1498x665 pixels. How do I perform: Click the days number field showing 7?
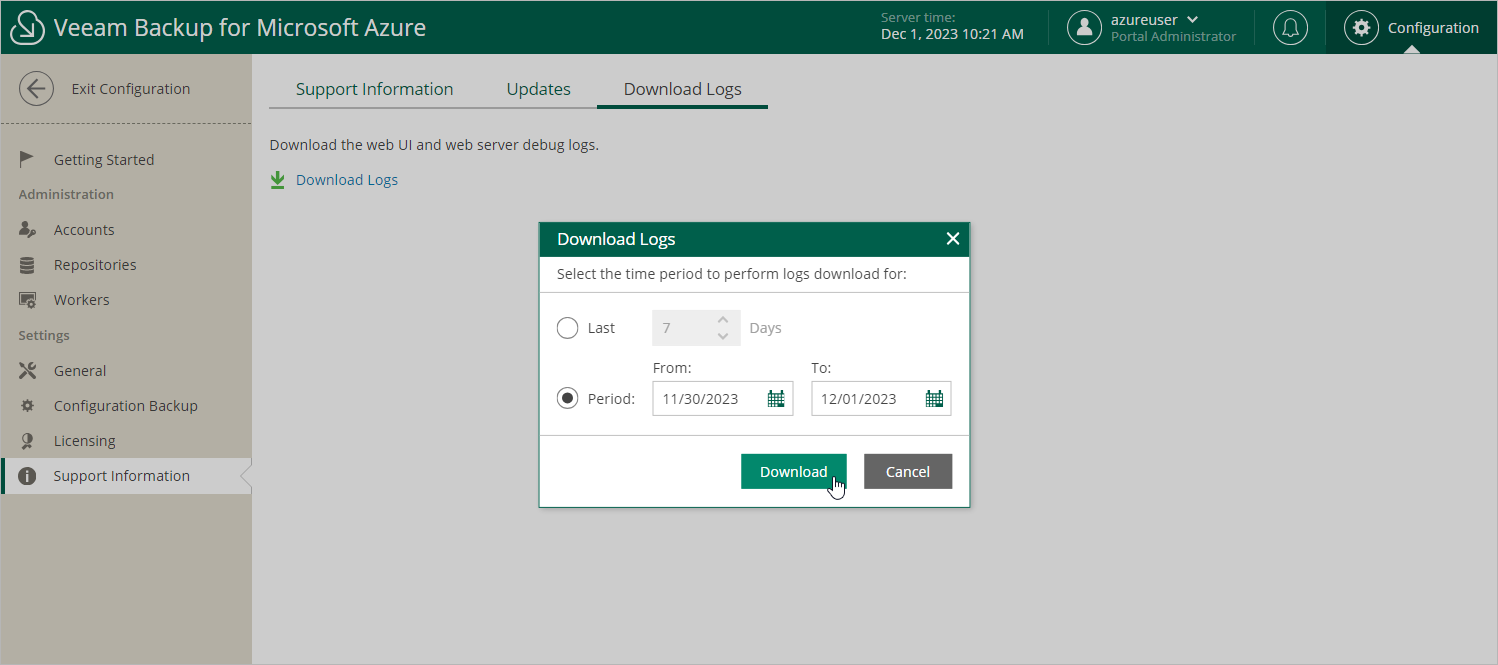(x=697, y=328)
